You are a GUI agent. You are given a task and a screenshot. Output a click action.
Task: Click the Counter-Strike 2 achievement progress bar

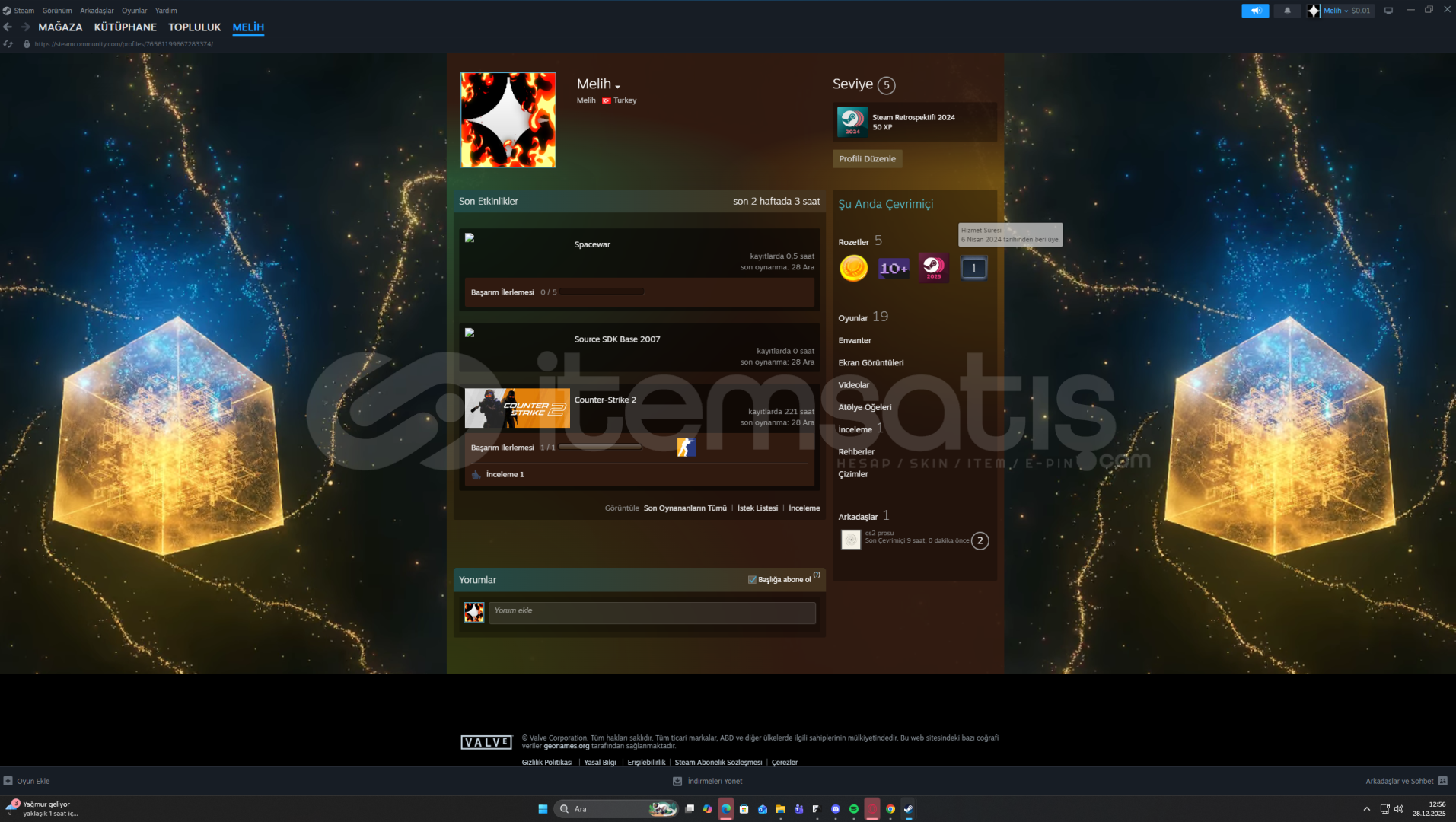point(600,447)
